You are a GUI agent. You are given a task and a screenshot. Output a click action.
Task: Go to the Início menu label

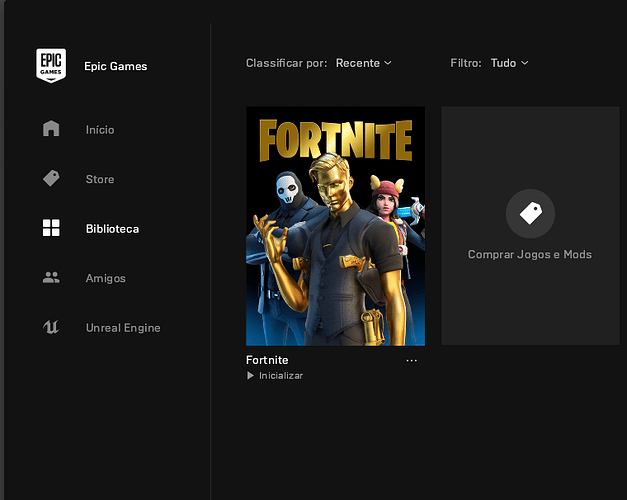click(x=100, y=130)
